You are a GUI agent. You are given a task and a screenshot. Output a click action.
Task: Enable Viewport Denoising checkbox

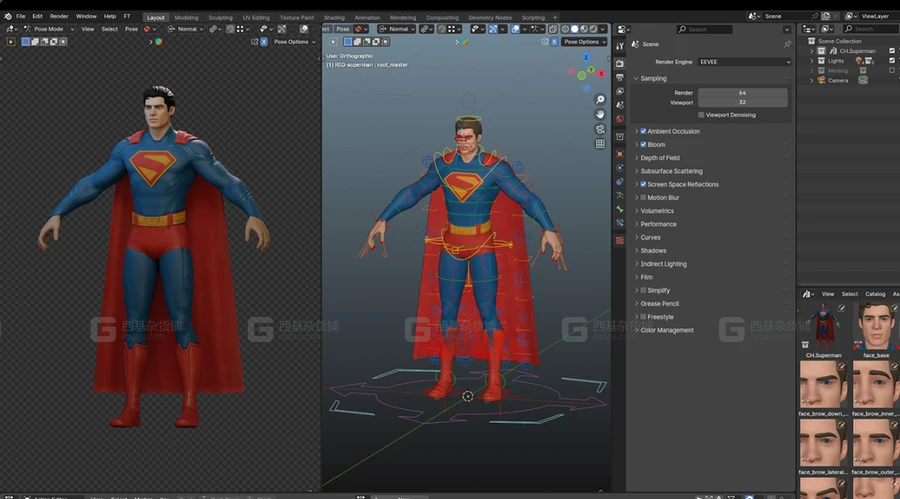tap(701, 115)
